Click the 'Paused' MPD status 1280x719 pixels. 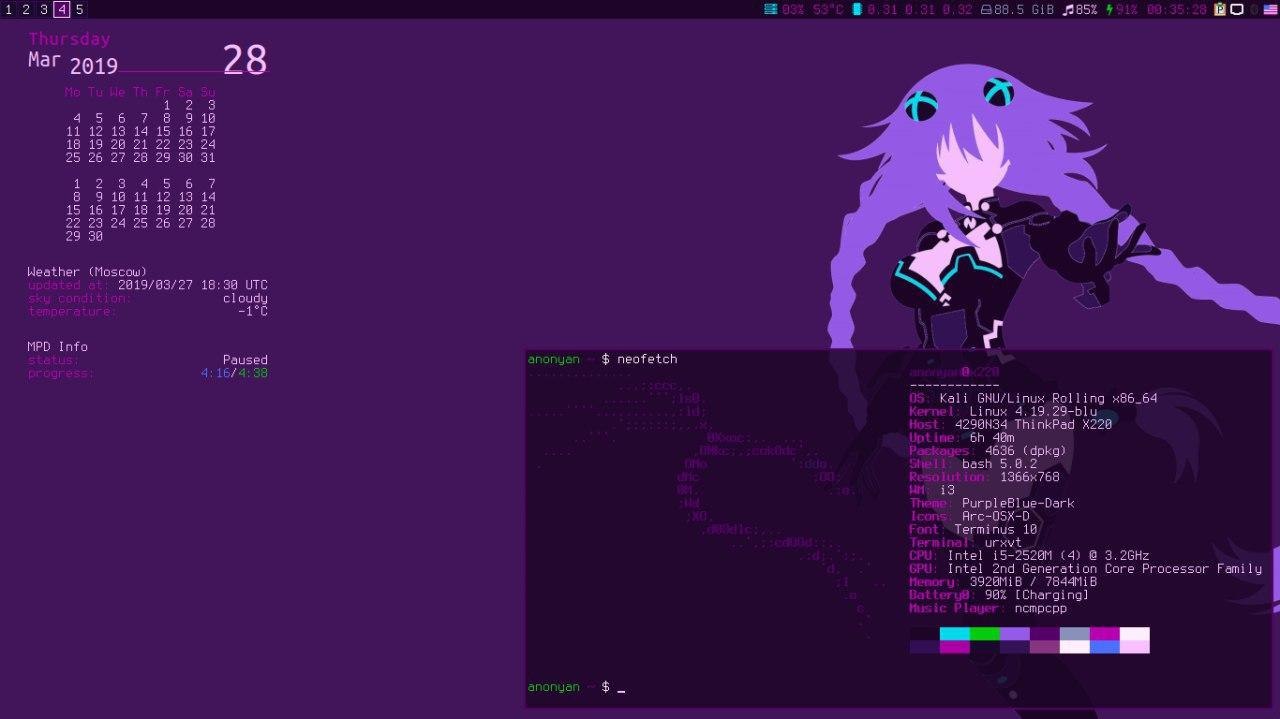point(245,360)
